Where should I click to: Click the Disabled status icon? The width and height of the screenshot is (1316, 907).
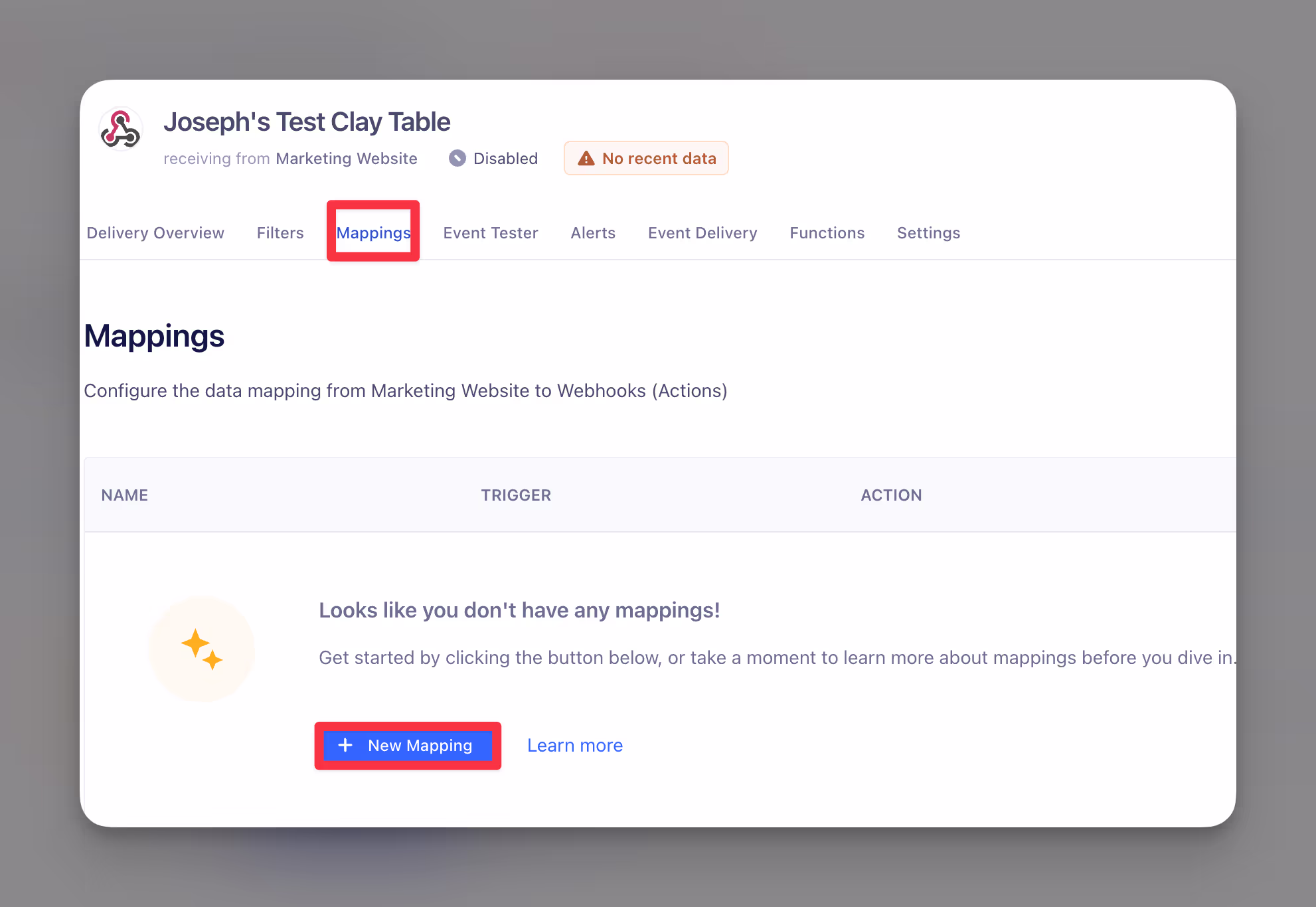click(457, 158)
